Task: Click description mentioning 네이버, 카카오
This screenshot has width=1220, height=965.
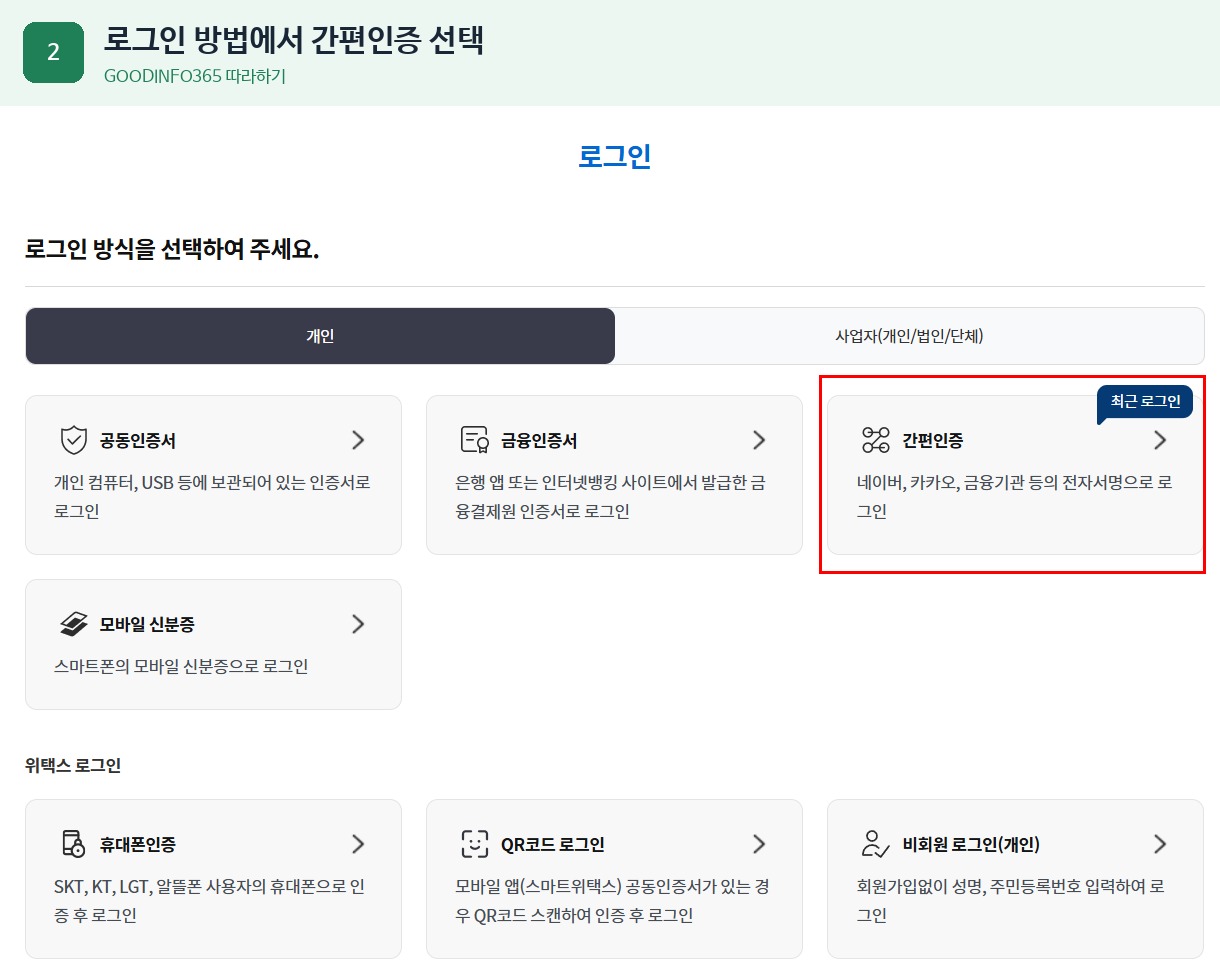Action: [1014, 497]
